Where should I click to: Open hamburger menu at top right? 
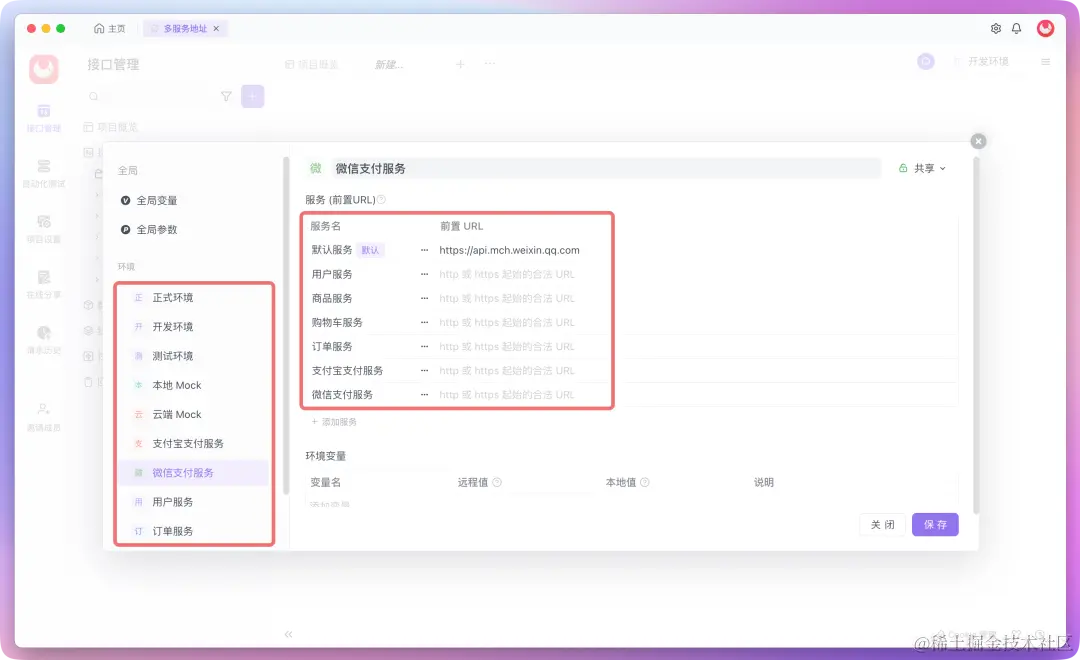(x=1046, y=61)
